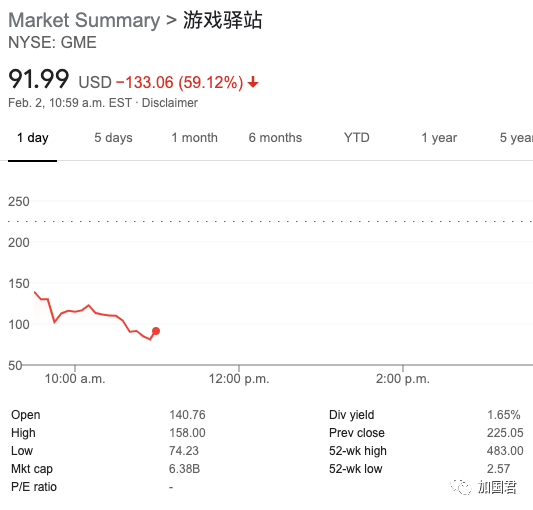Click the red down arrow icon
533x510 pixels.
click(253, 82)
